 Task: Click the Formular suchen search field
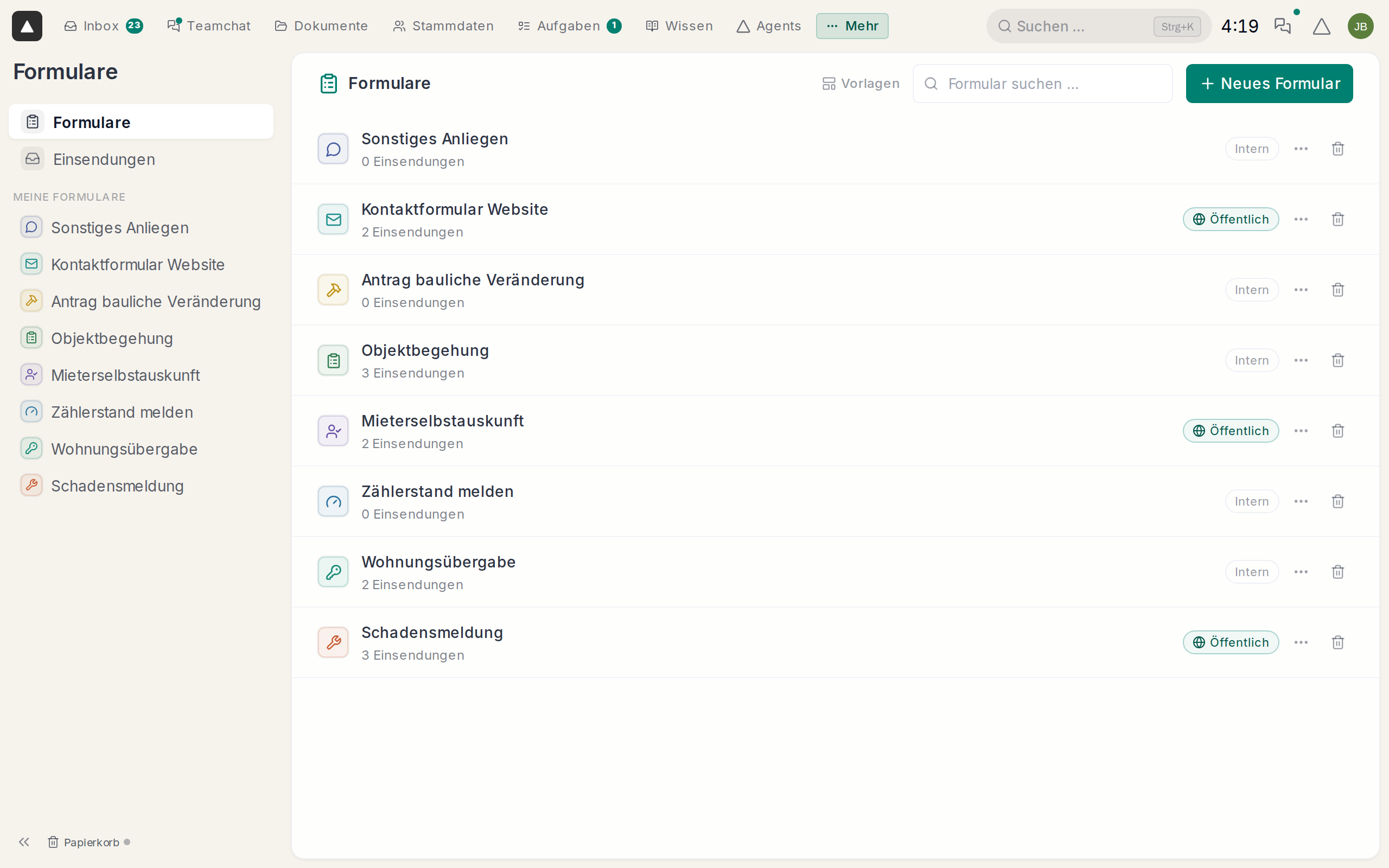click(1042, 83)
